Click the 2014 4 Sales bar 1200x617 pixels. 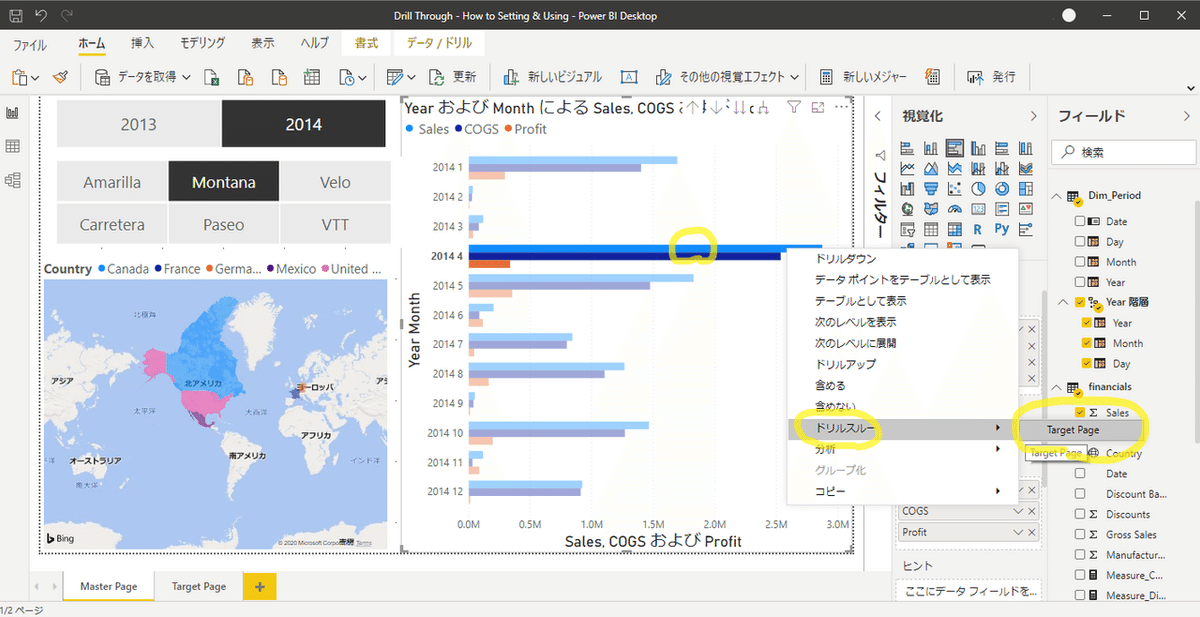[x=645, y=247]
